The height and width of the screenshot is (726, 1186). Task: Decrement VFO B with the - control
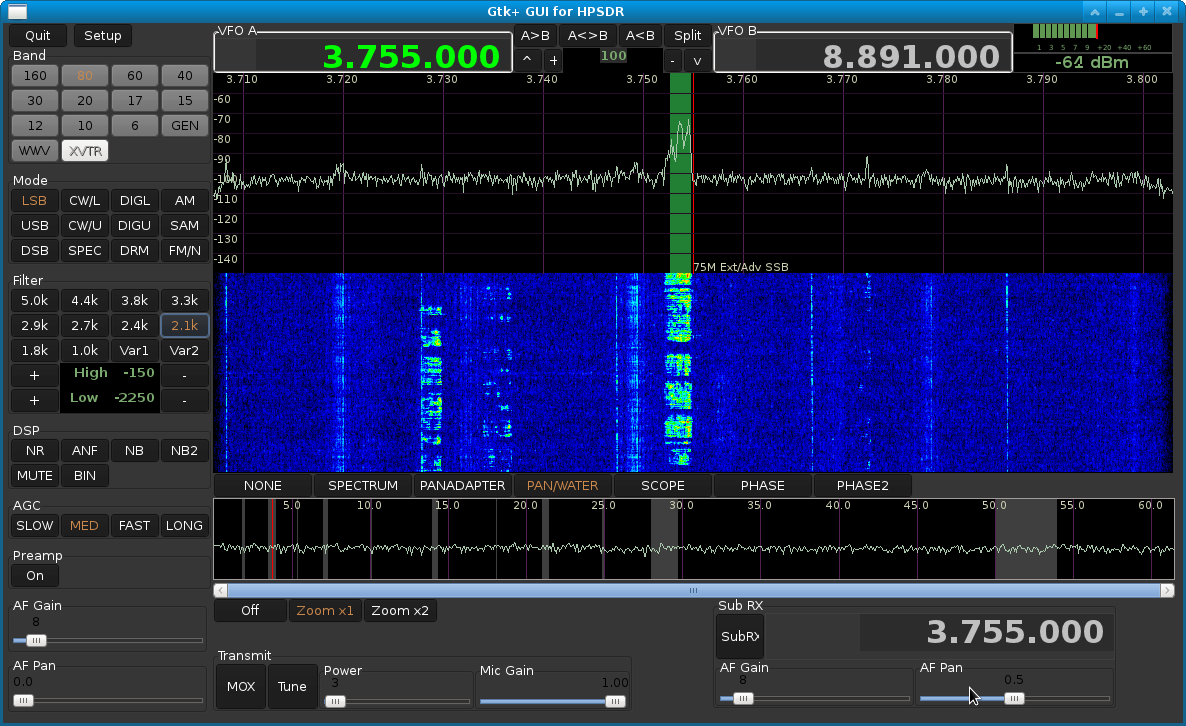point(672,60)
